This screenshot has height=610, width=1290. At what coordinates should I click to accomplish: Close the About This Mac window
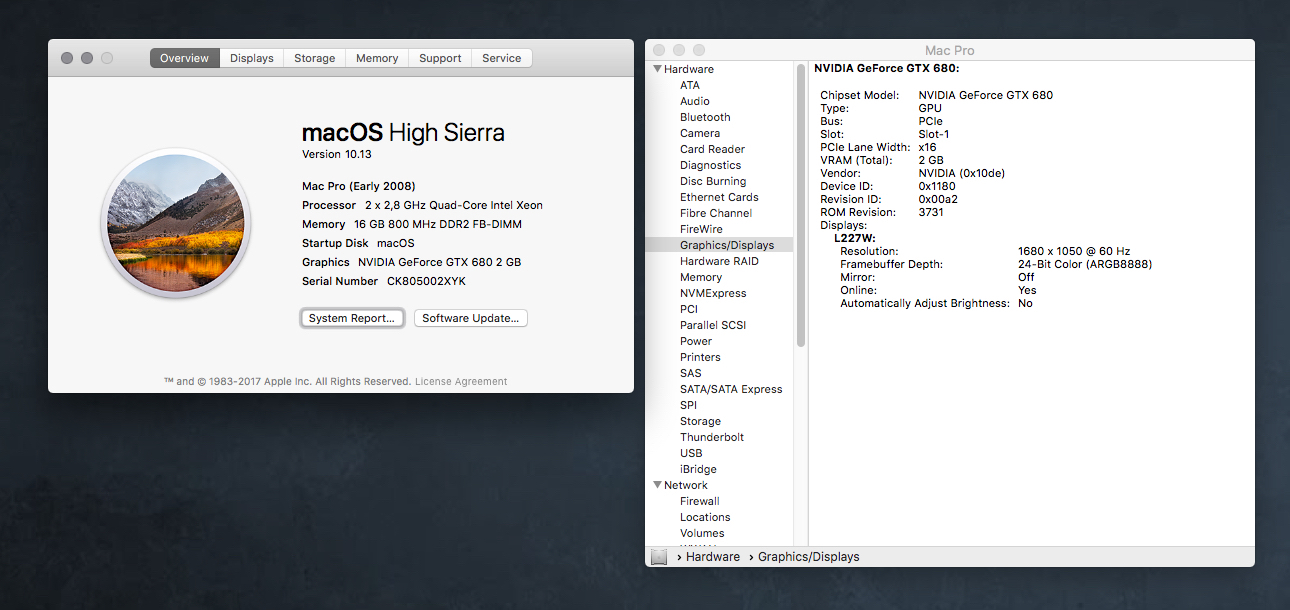(x=67, y=58)
